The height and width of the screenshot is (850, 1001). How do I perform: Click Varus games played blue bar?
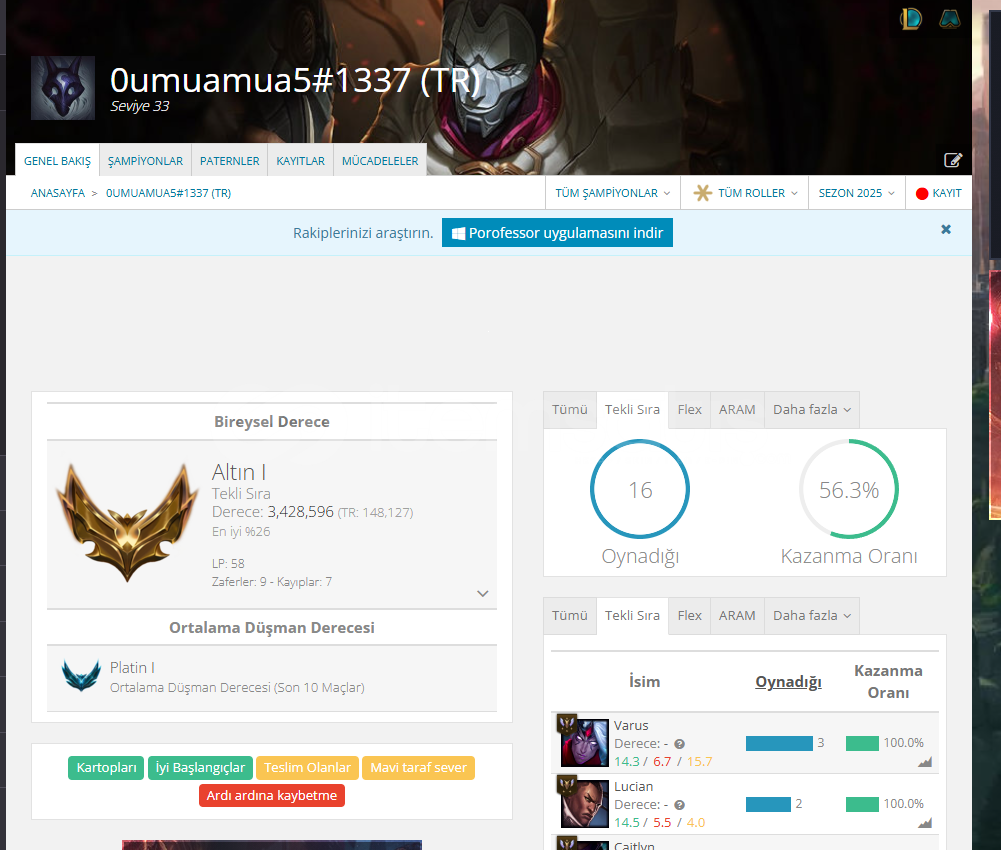(779, 743)
